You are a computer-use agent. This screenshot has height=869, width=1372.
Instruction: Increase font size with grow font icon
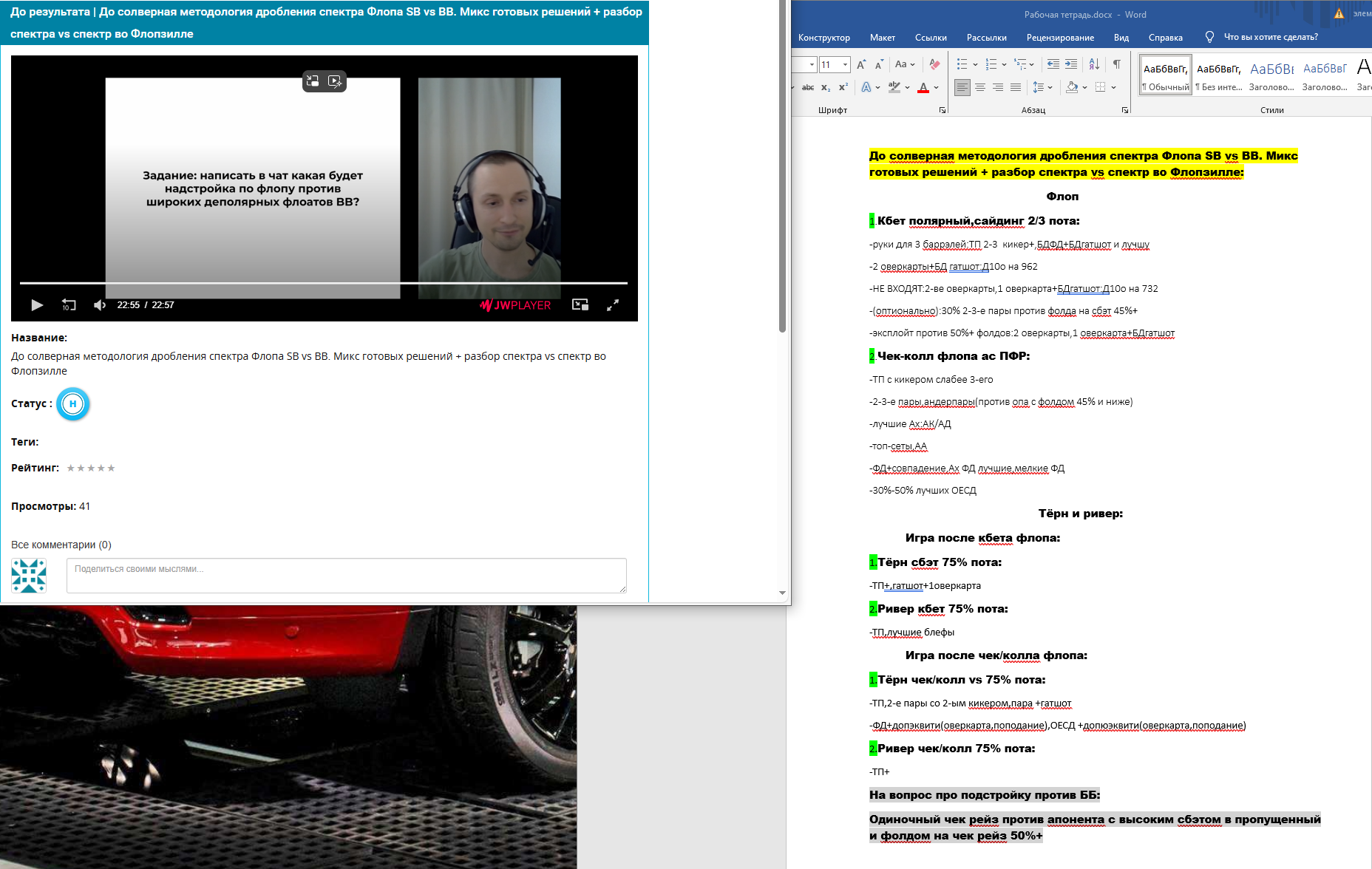(x=861, y=64)
